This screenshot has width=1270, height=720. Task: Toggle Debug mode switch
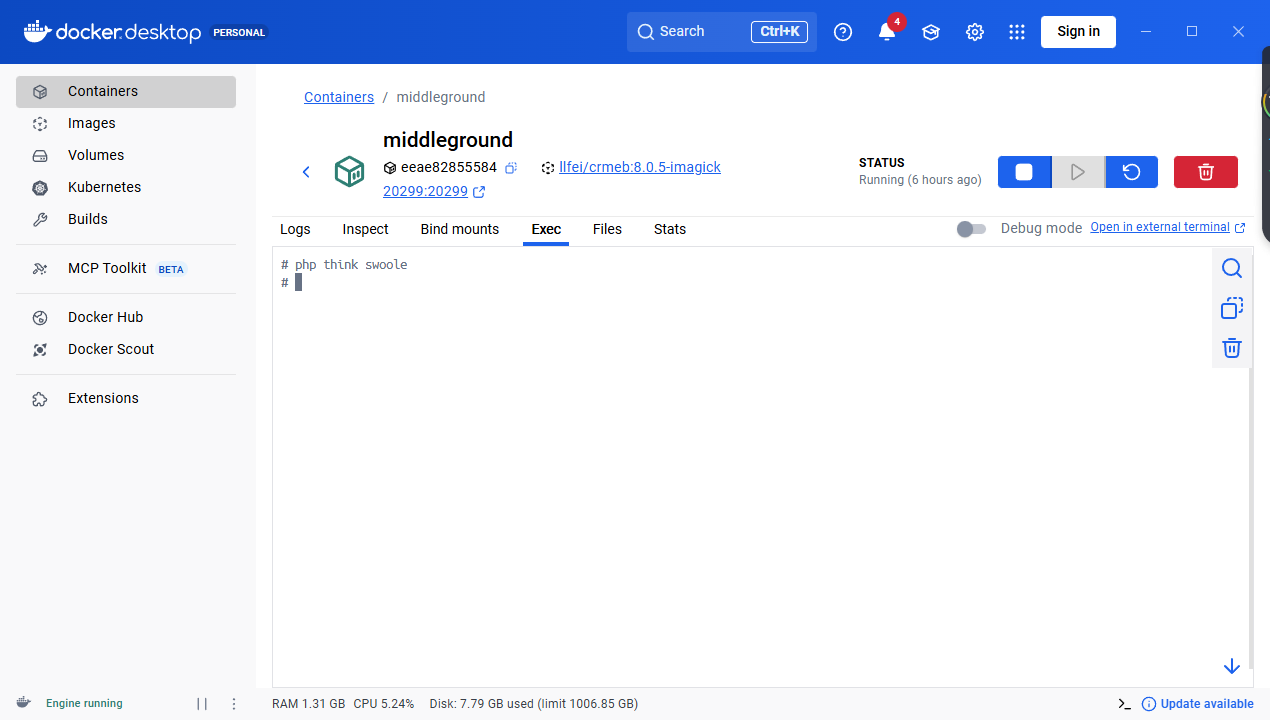tap(971, 229)
